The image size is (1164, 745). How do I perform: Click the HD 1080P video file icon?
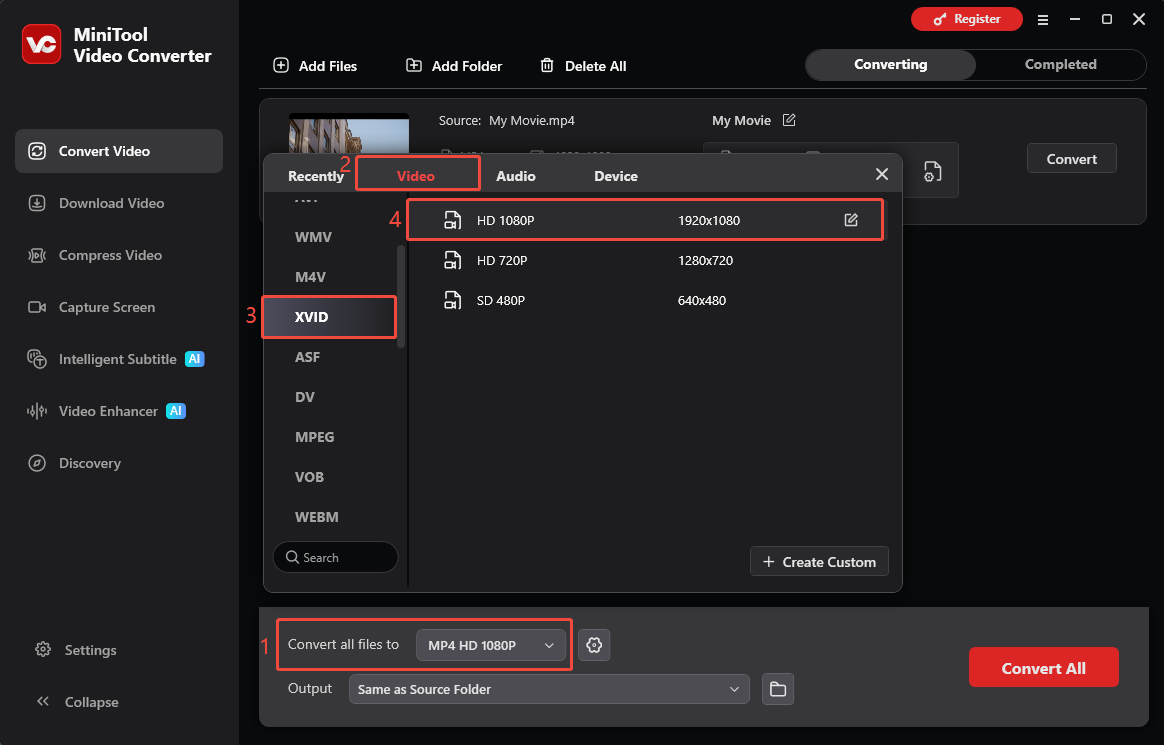click(x=452, y=220)
